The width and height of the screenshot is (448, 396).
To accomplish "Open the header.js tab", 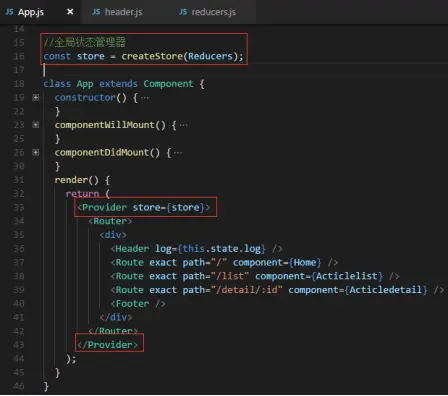I will [124, 12].
